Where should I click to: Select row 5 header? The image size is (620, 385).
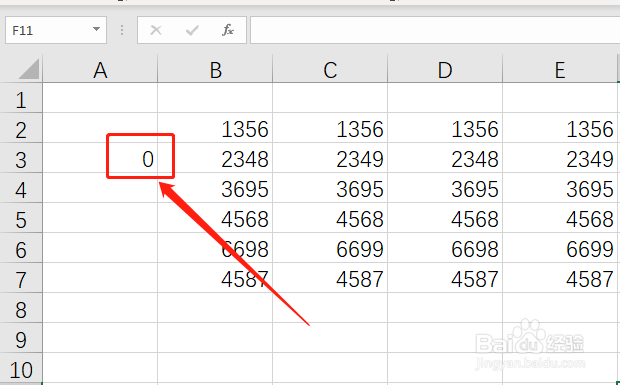(21, 218)
